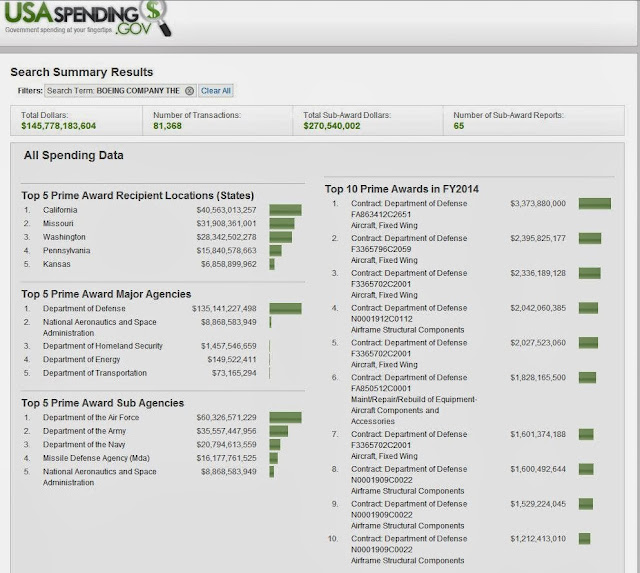Click the Air Force $60,326,571,229 bar
The width and height of the screenshot is (640, 573).
285,418
